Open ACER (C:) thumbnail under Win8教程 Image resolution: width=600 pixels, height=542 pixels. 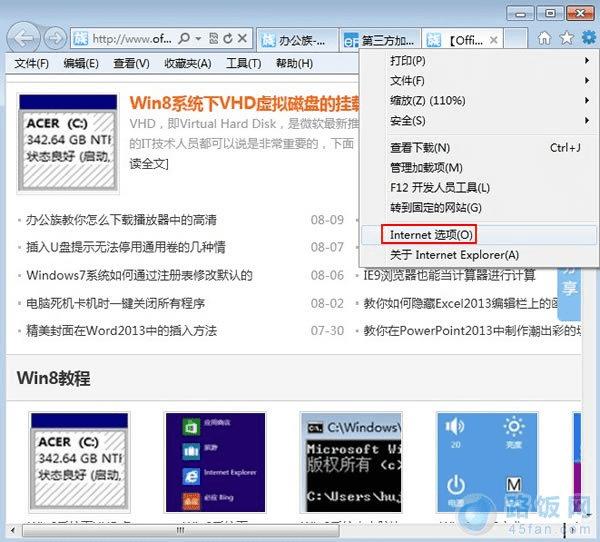(x=80, y=462)
